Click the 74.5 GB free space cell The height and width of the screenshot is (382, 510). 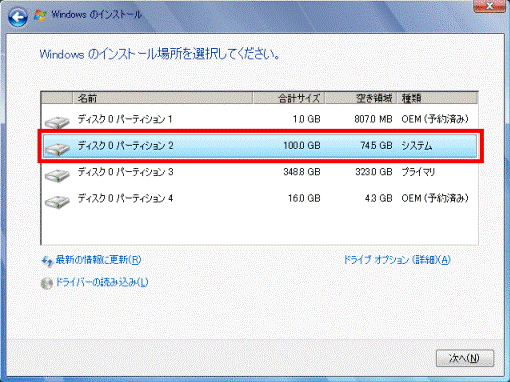(376, 146)
